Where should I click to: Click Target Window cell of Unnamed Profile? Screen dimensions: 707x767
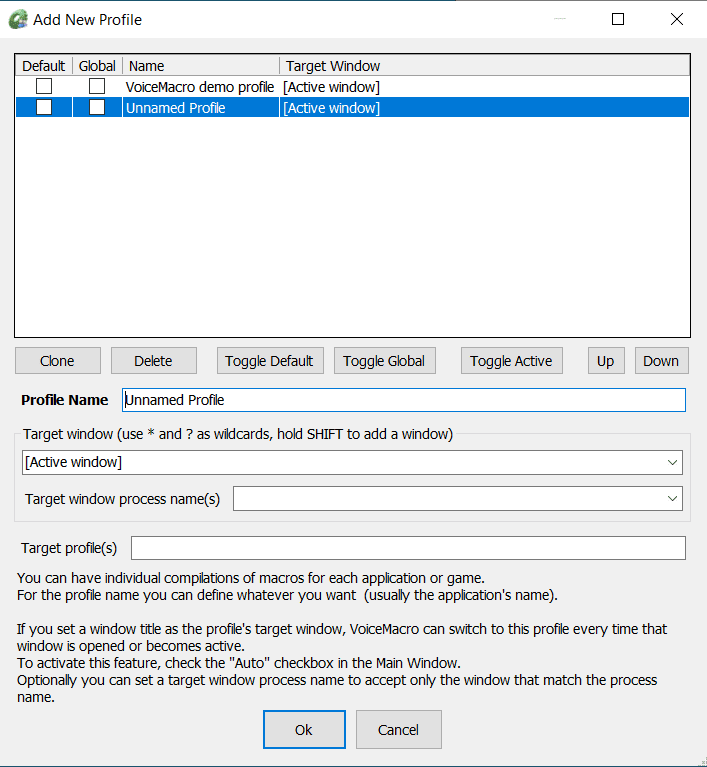pos(331,108)
